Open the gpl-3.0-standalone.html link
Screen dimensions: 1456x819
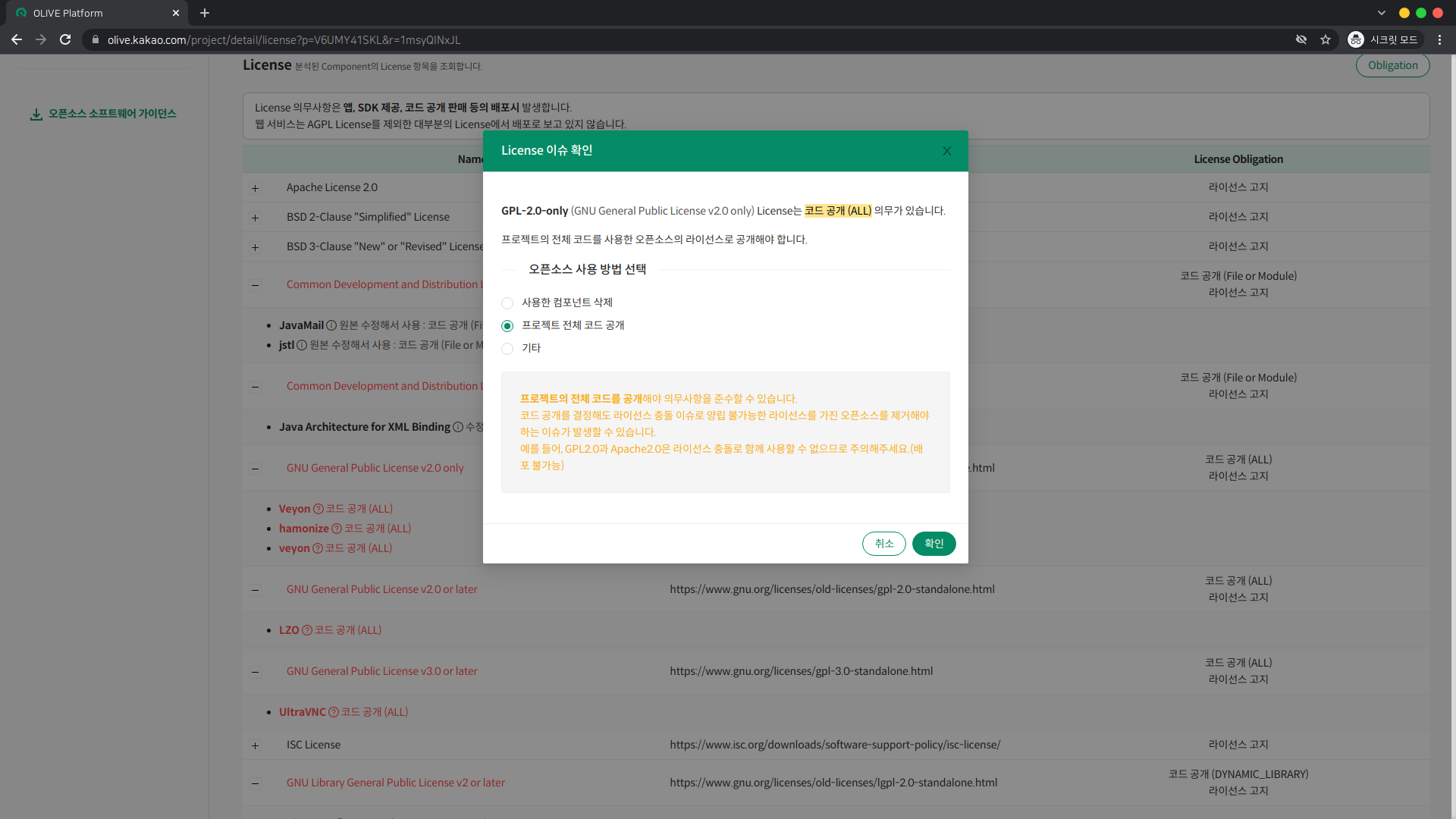801,670
